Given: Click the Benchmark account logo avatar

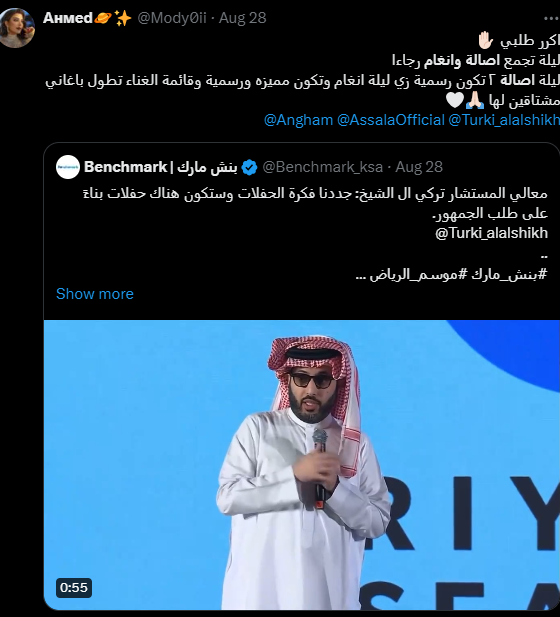Looking at the screenshot, I should [68, 167].
